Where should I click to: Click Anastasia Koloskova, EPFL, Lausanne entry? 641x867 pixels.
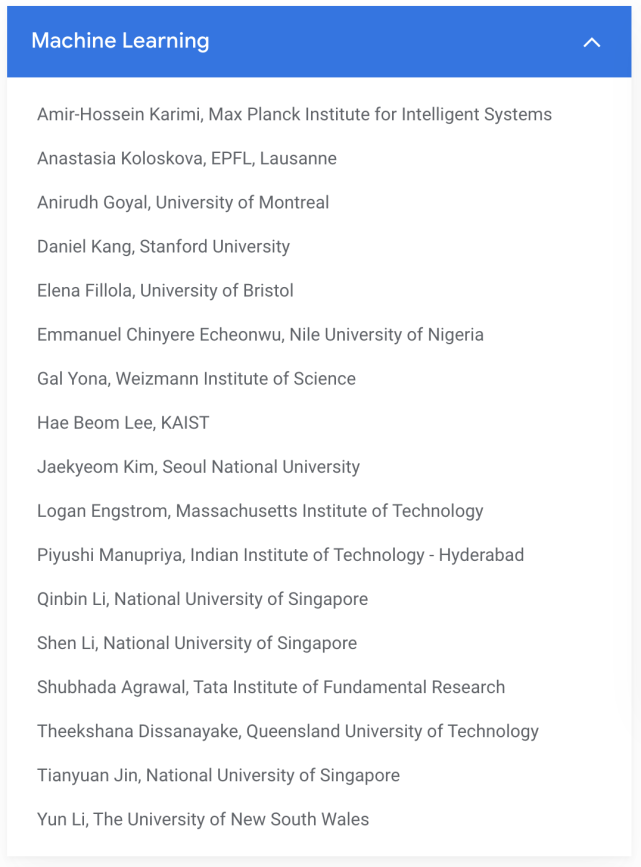point(187,158)
